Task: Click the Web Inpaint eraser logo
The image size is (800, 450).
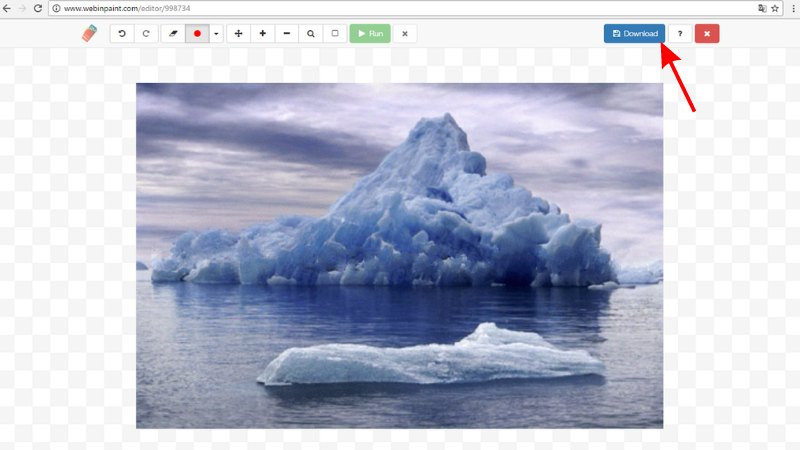Action: tap(89, 33)
